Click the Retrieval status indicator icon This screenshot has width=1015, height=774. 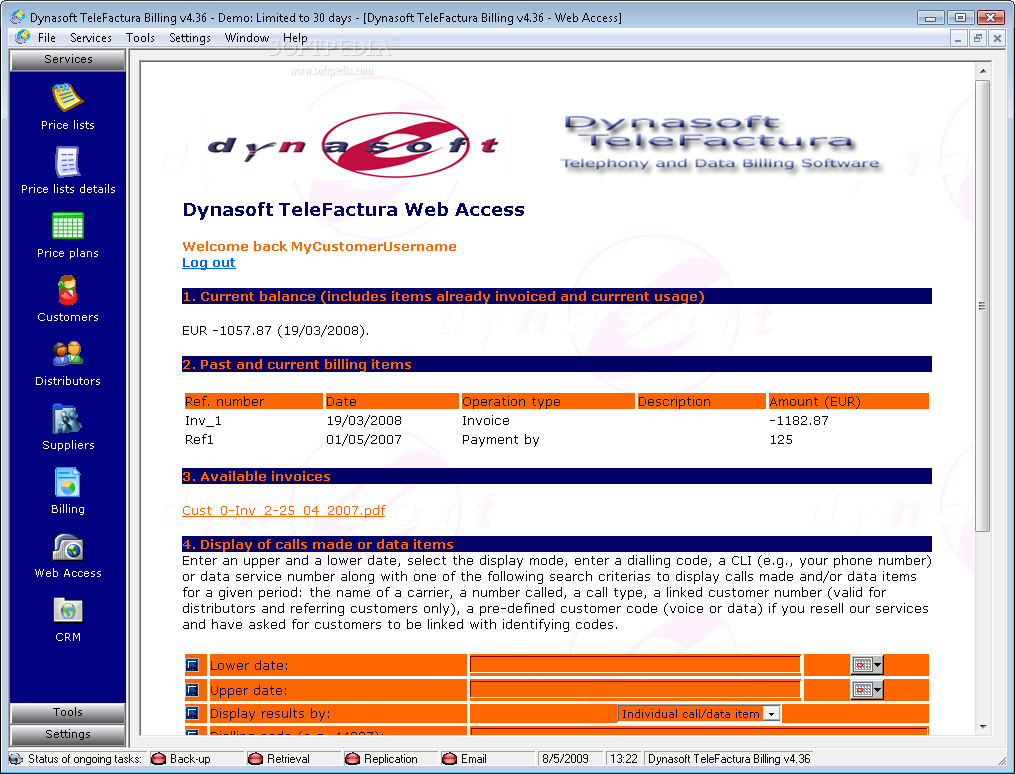tap(256, 758)
